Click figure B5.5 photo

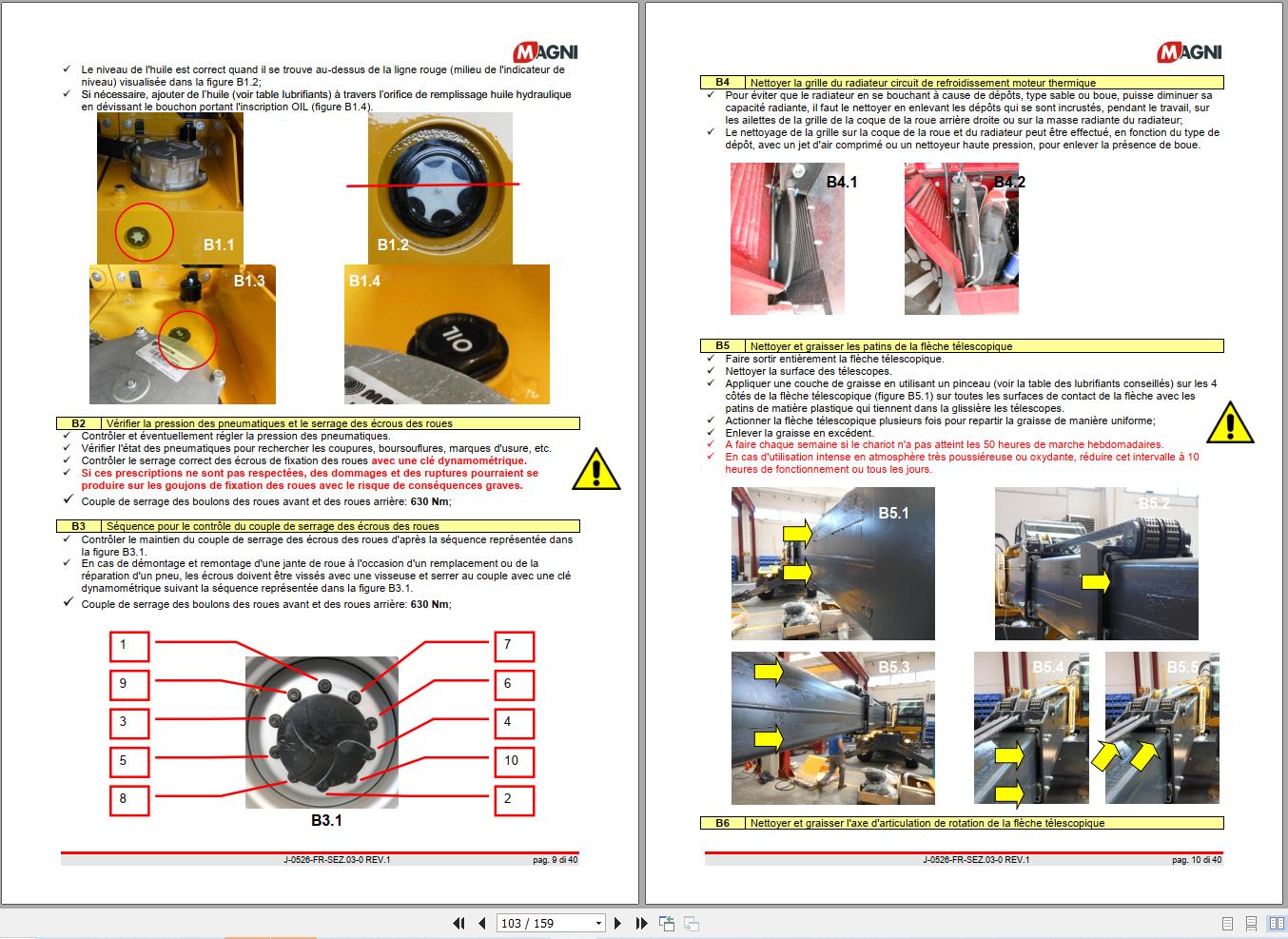pyautogui.click(x=1162, y=728)
